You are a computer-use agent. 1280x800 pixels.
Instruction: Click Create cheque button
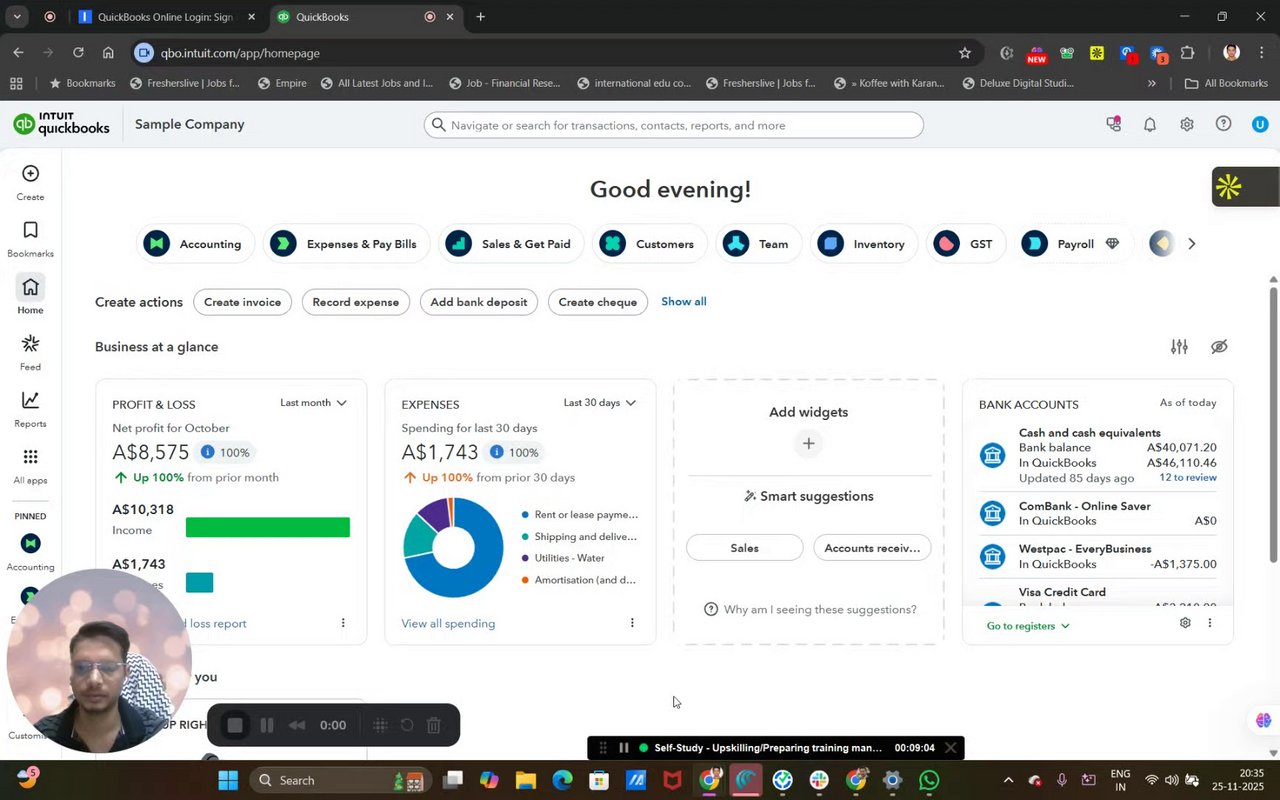coord(597,302)
